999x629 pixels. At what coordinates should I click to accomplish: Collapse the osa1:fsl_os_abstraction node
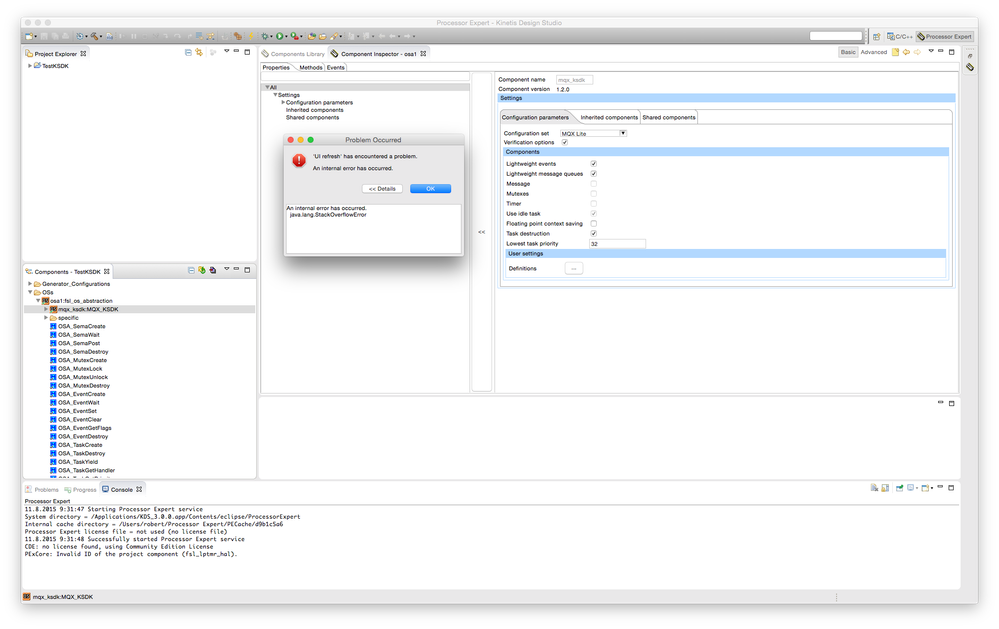pyautogui.click(x=38, y=301)
